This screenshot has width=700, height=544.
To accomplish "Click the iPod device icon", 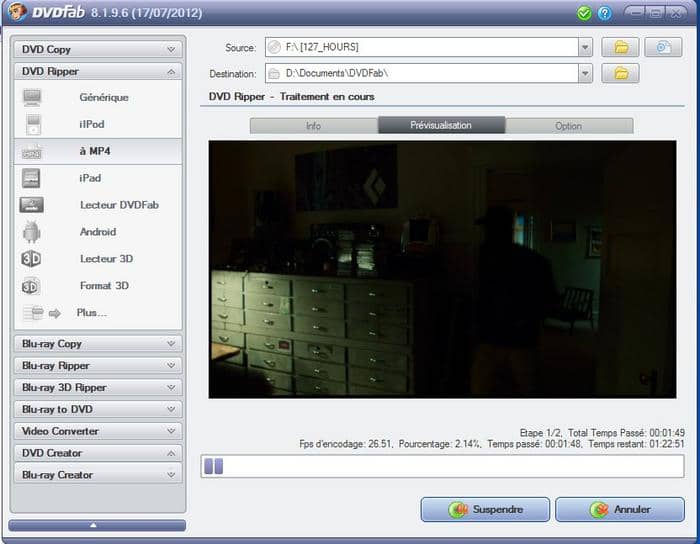I will (33, 125).
